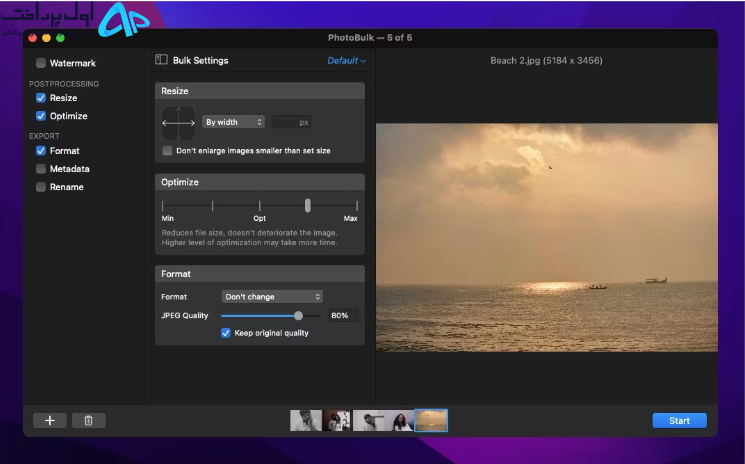This screenshot has height=464, width=745.
Task: Toggle the Format export checkbox
Action: click(x=41, y=151)
